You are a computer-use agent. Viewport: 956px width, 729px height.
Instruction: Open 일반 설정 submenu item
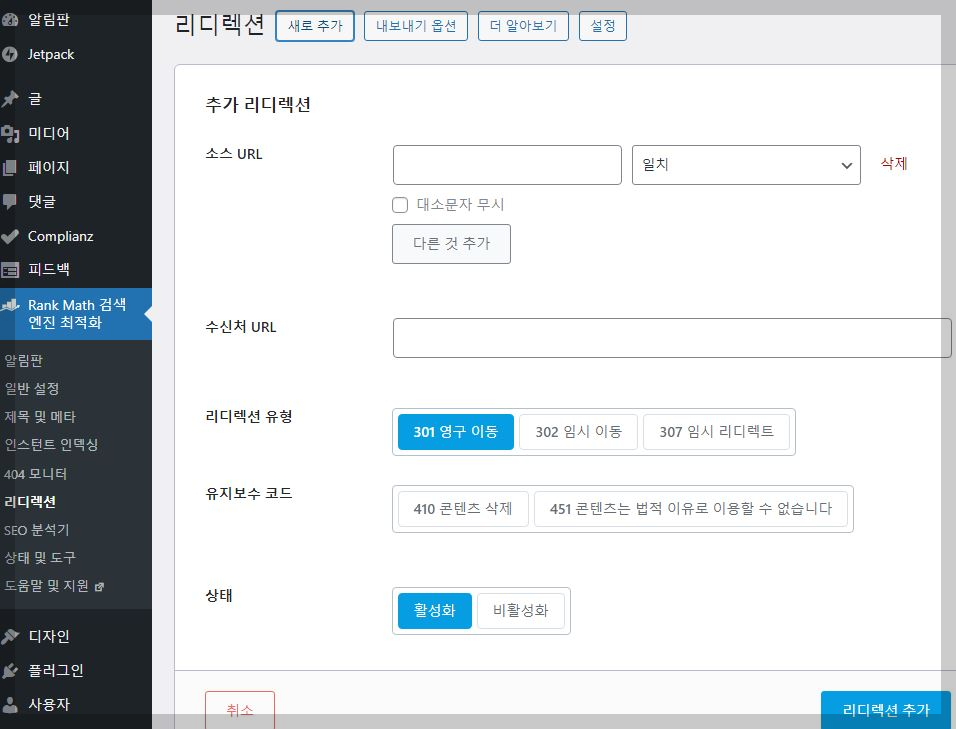[32, 389]
